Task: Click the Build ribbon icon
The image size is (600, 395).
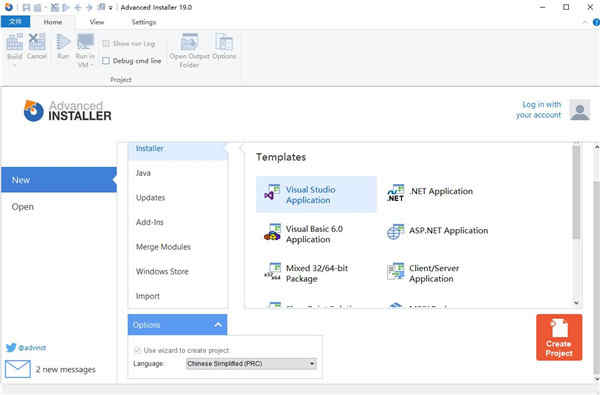Action: 15,41
